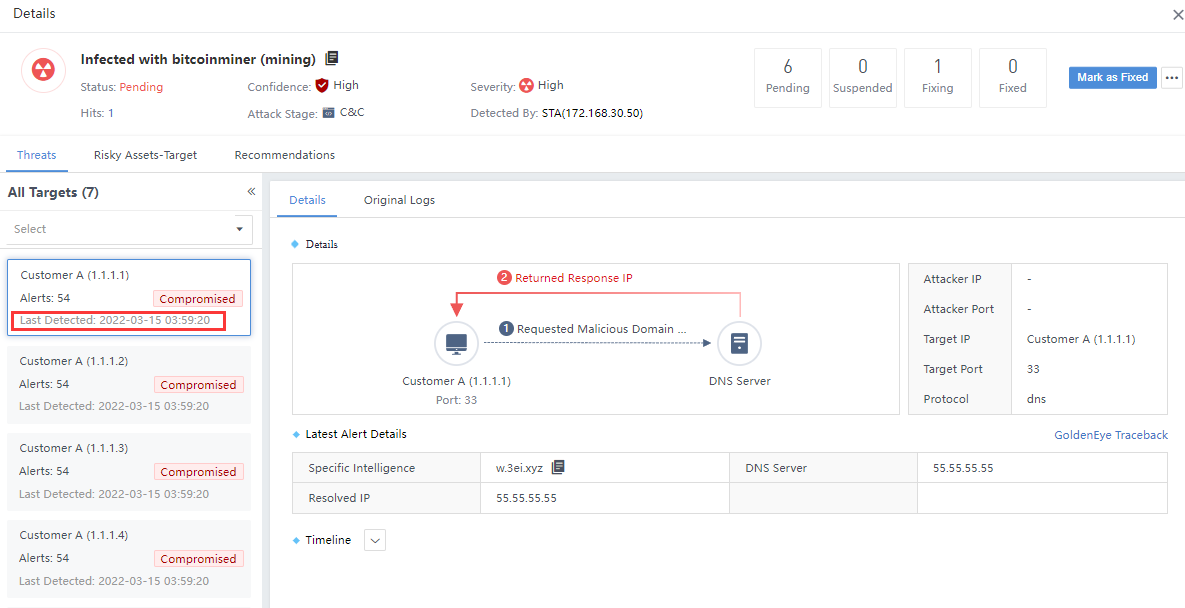The width and height of the screenshot is (1185, 608).
Task: Open the GoldenEye Traceback link
Action: click(1110, 435)
